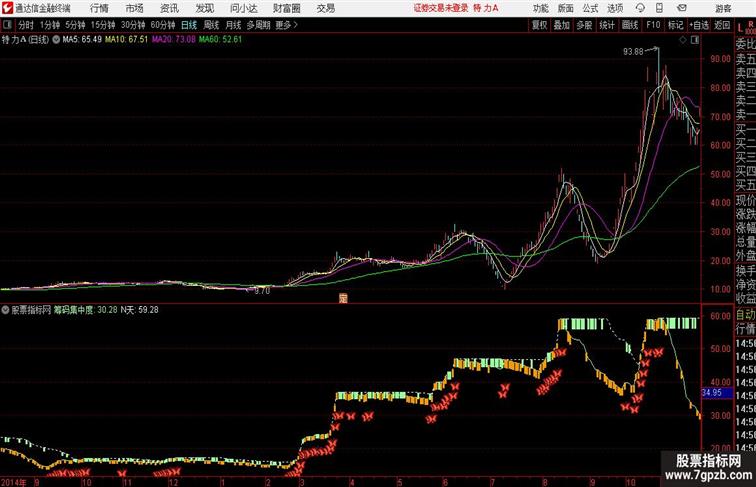
Task: Open the 资讯 menu
Action: pos(169,8)
